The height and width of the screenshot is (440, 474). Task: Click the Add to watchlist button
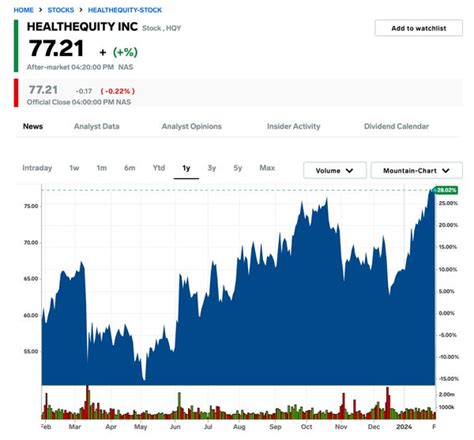click(x=419, y=28)
